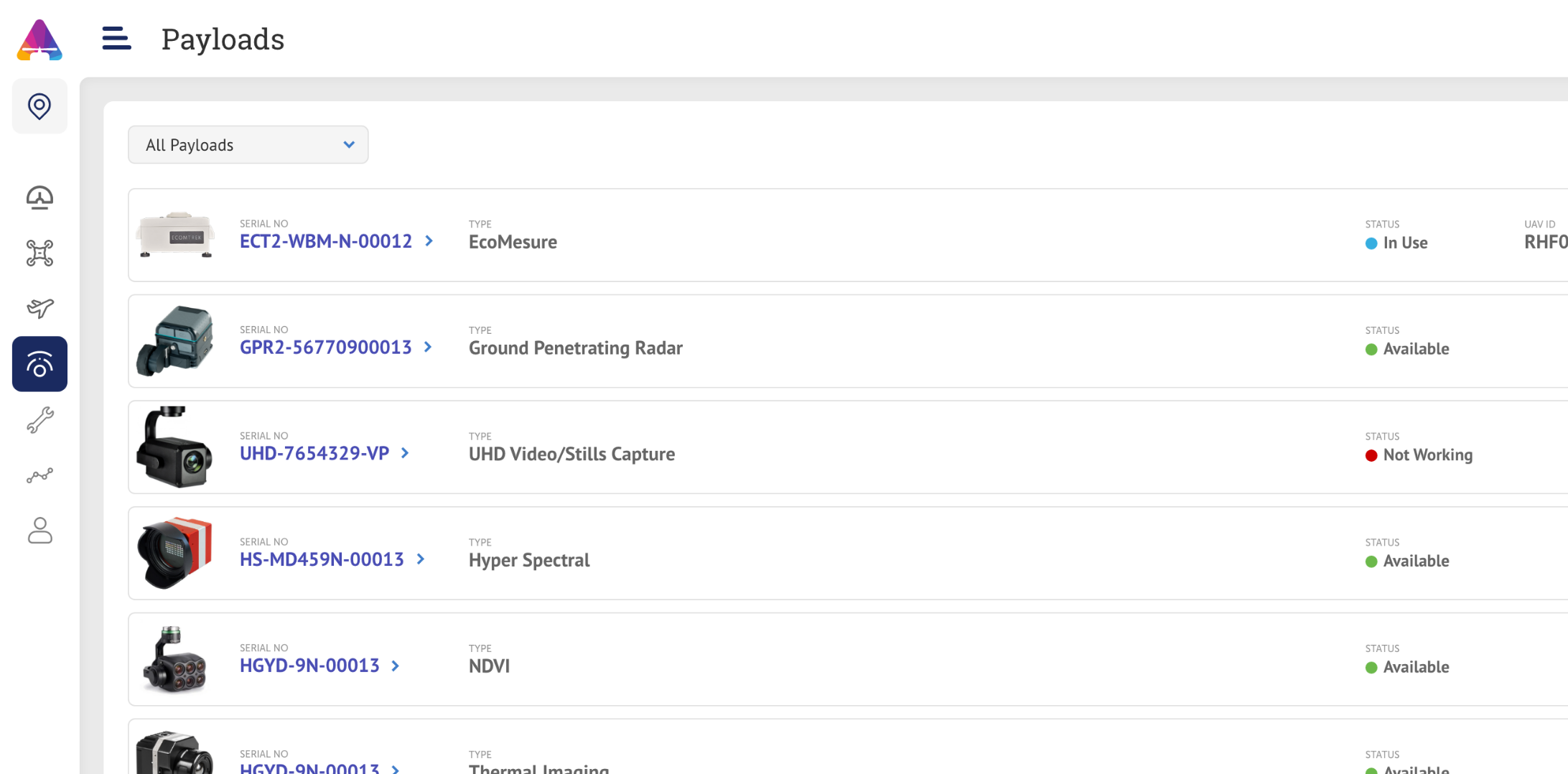The image size is (1568, 774).
Task: Open serial number HS-MD459N-00013
Action: (322, 559)
